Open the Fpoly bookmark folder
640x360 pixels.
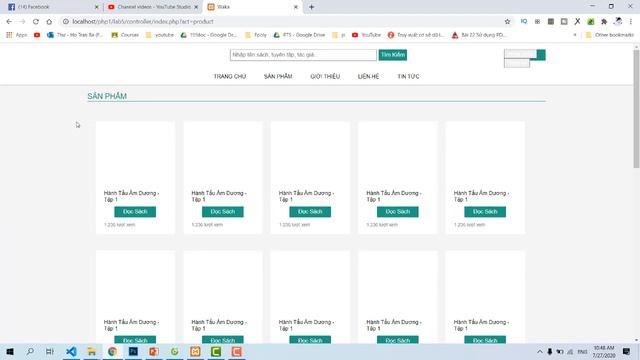pyautogui.click(x=256, y=35)
